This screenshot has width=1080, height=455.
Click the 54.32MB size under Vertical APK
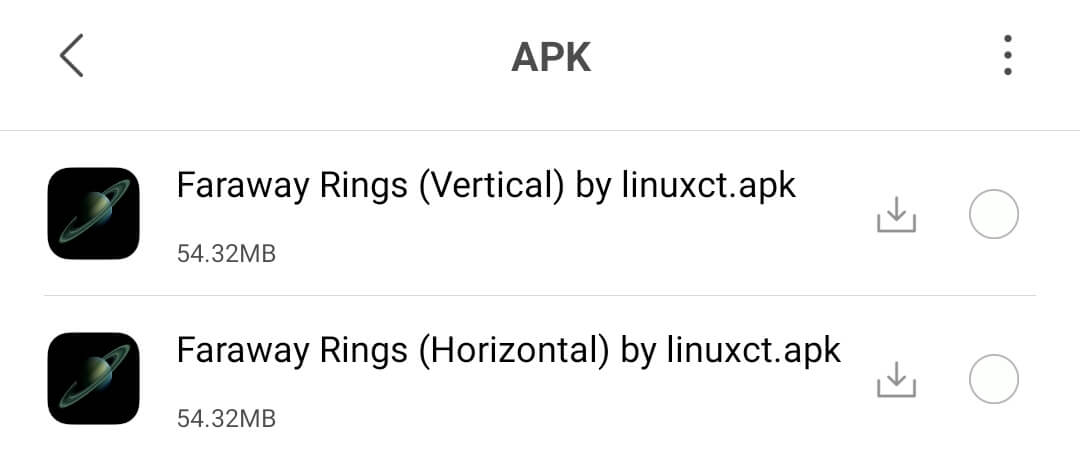(x=226, y=254)
